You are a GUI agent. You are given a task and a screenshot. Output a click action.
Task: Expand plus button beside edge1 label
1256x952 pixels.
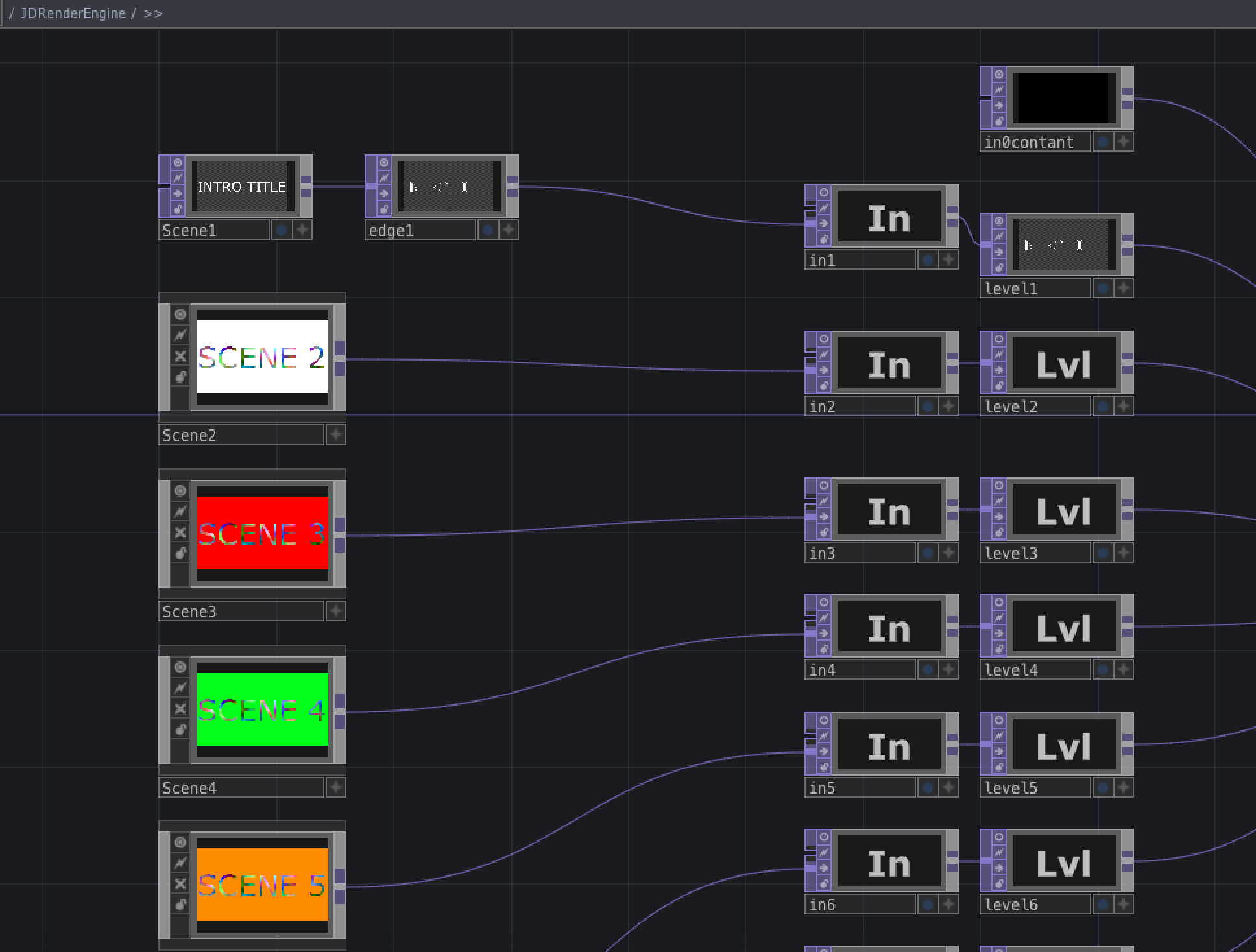509,230
